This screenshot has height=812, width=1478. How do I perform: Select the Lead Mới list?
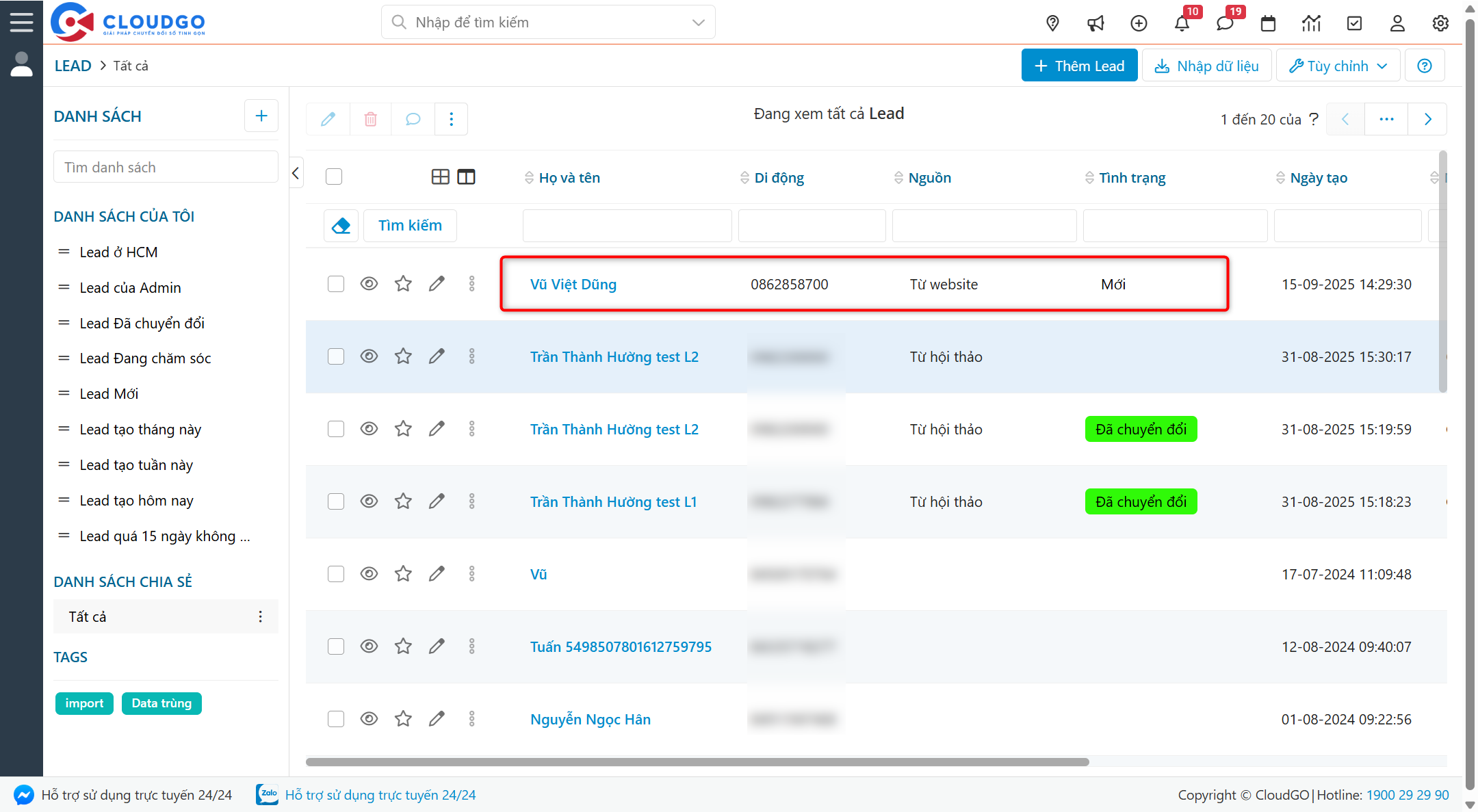coord(109,394)
